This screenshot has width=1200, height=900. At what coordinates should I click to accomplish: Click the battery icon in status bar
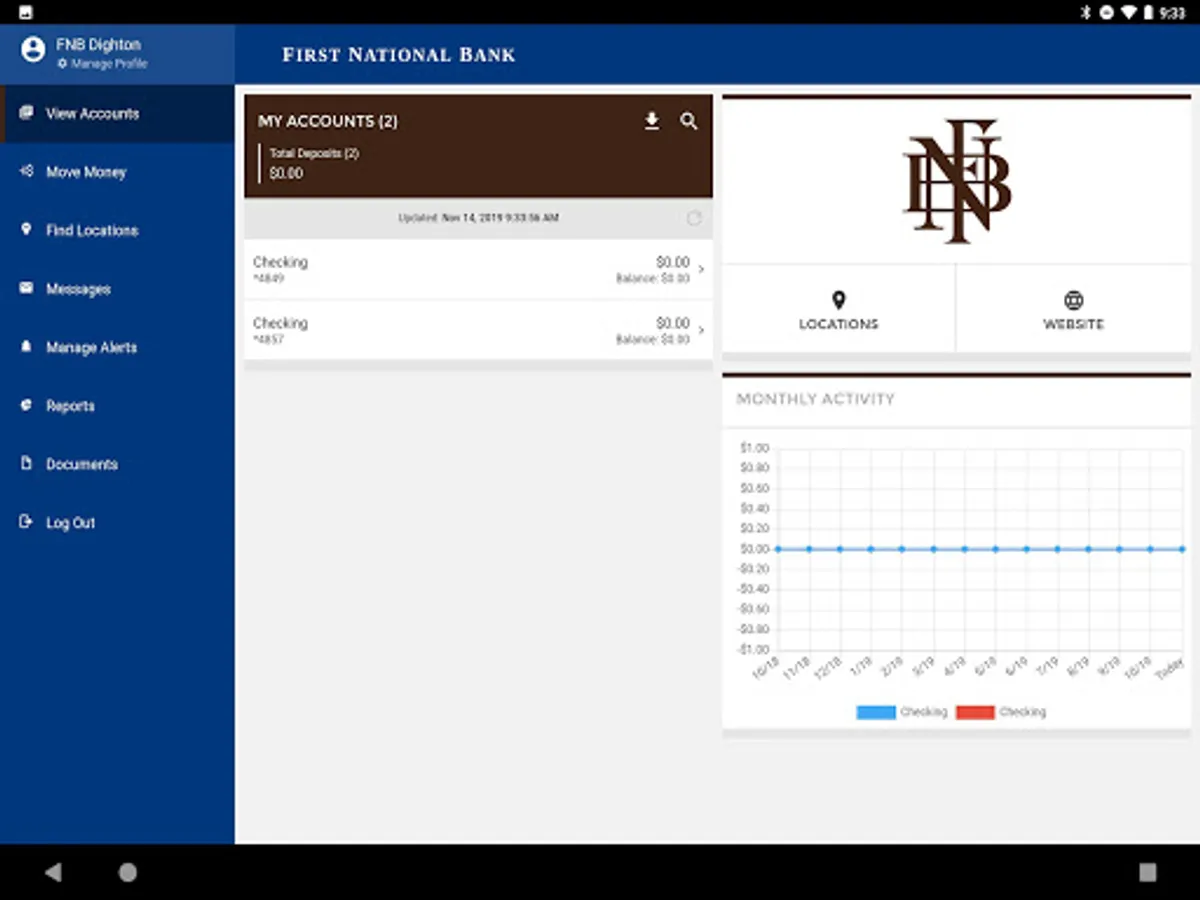[x=1149, y=13]
